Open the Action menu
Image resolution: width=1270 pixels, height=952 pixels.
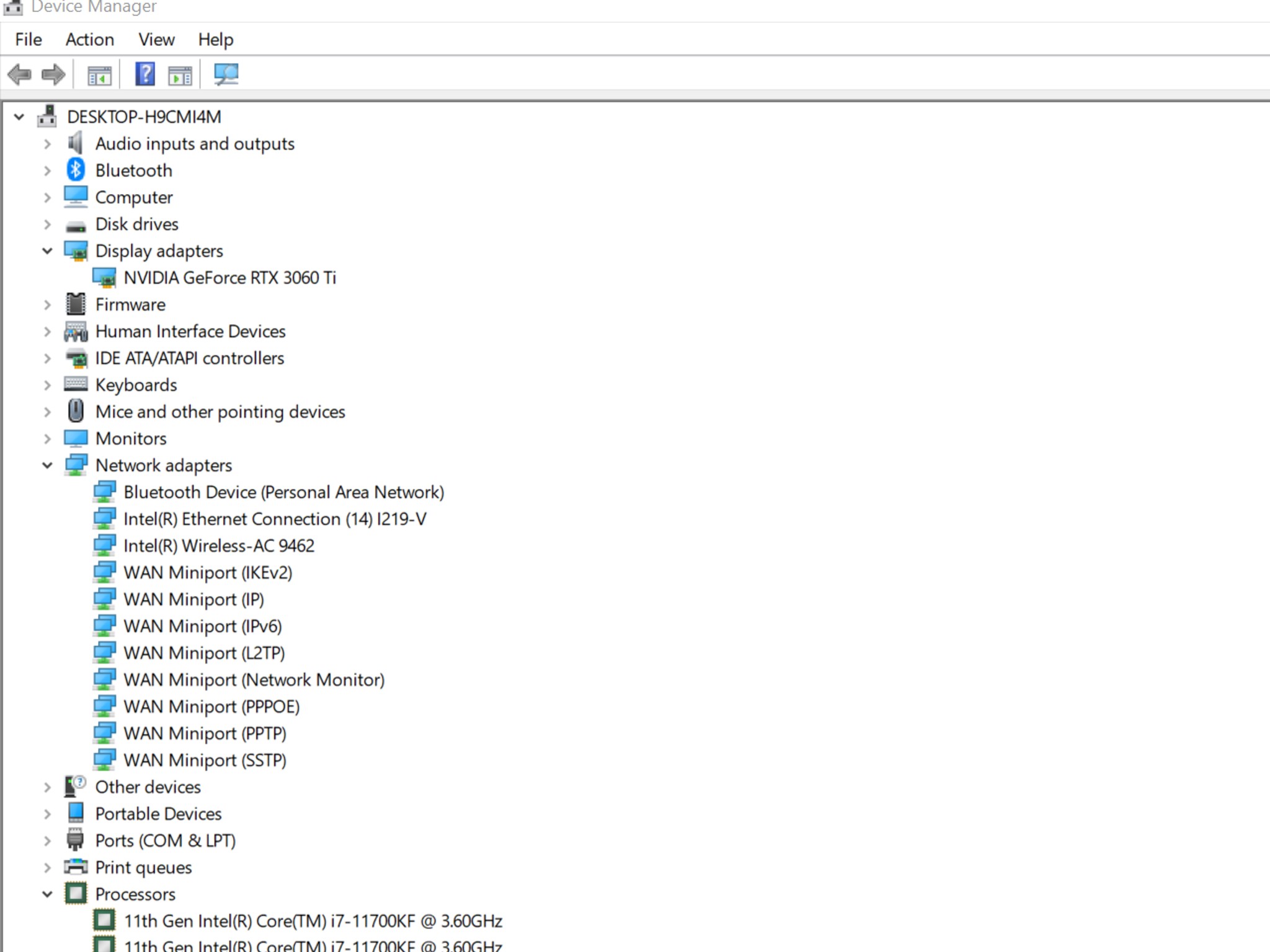pyautogui.click(x=90, y=40)
